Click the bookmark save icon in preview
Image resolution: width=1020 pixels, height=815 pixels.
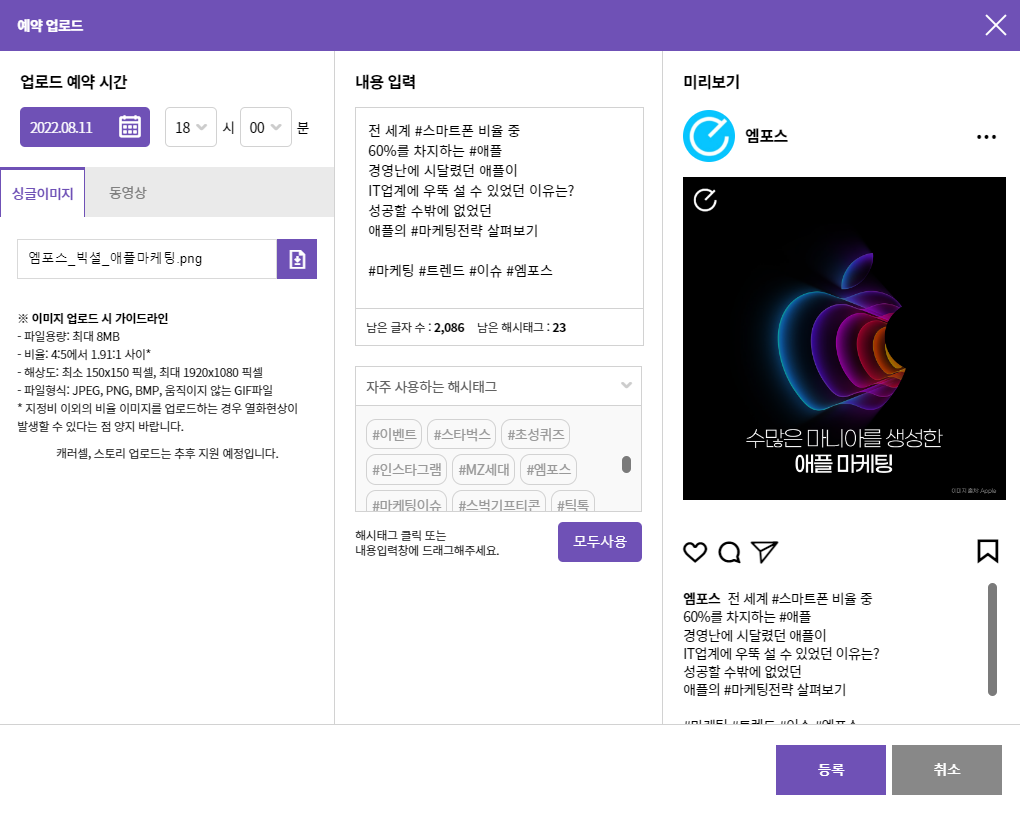tap(987, 551)
